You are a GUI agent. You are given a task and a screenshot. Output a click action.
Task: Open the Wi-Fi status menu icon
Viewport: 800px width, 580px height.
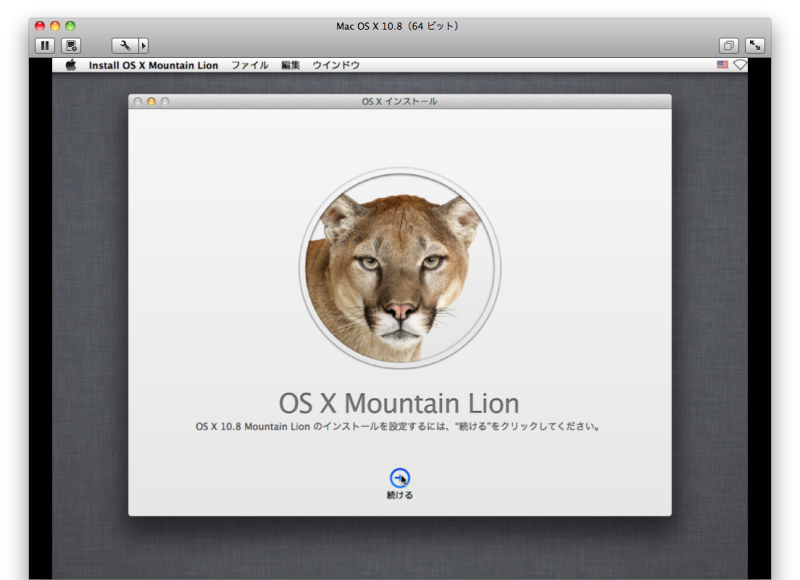pyautogui.click(x=740, y=65)
